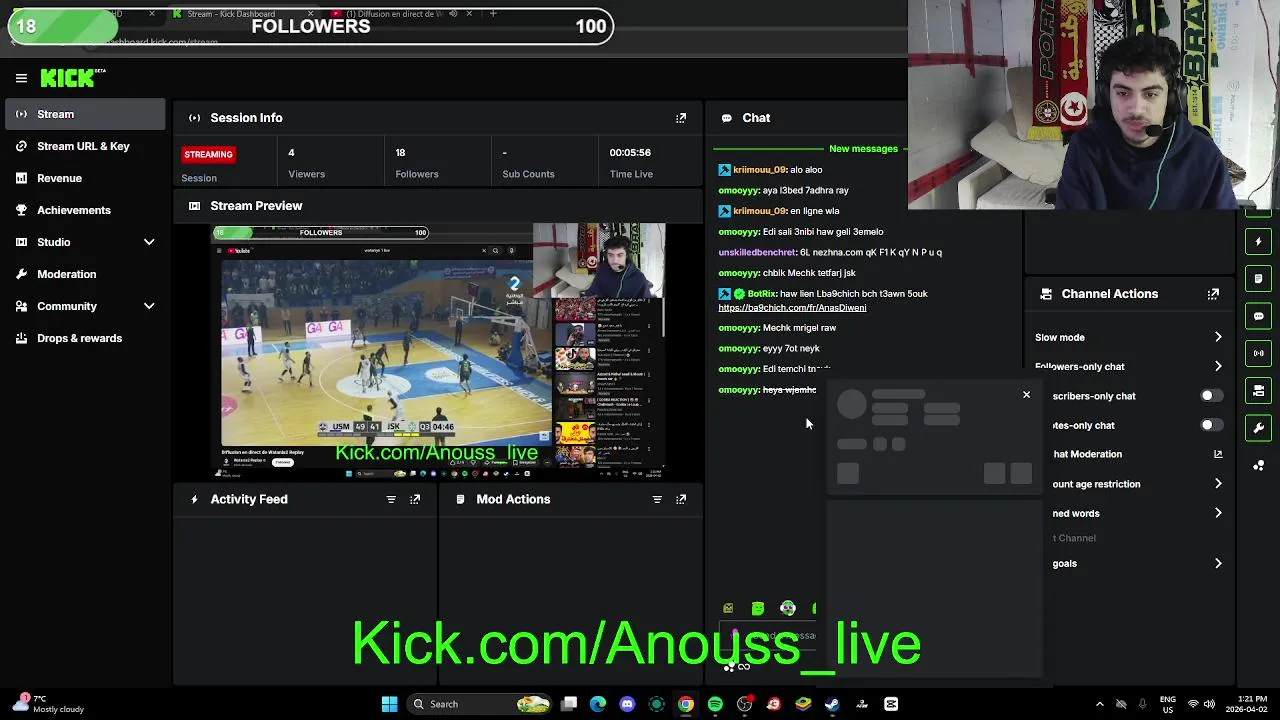Open Drops & rewards page
This screenshot has width=1280, height=720.
coord(85,338)
